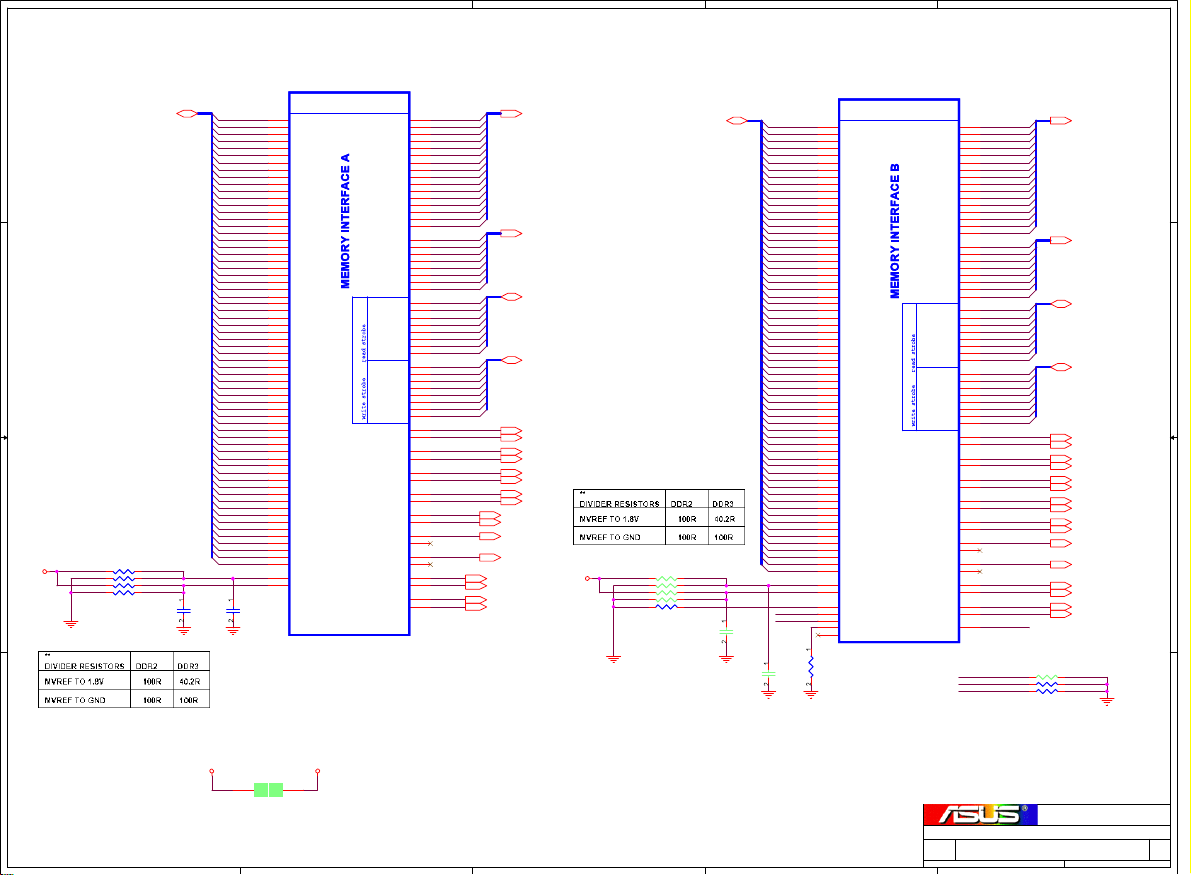Select the resistor group left of Interface A

[124, 582]
